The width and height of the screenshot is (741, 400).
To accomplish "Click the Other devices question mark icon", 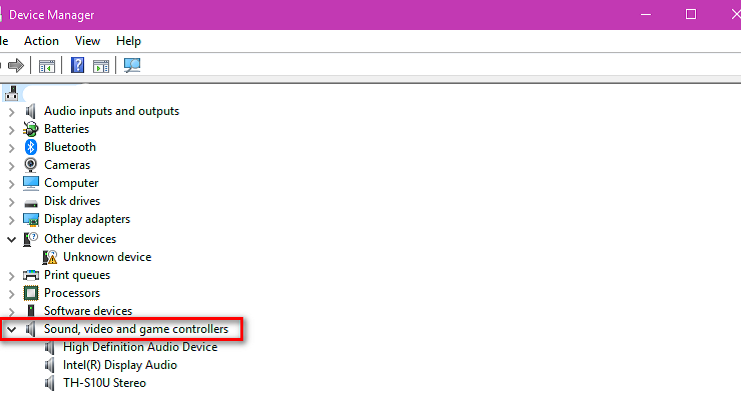I will coord(31,239).
